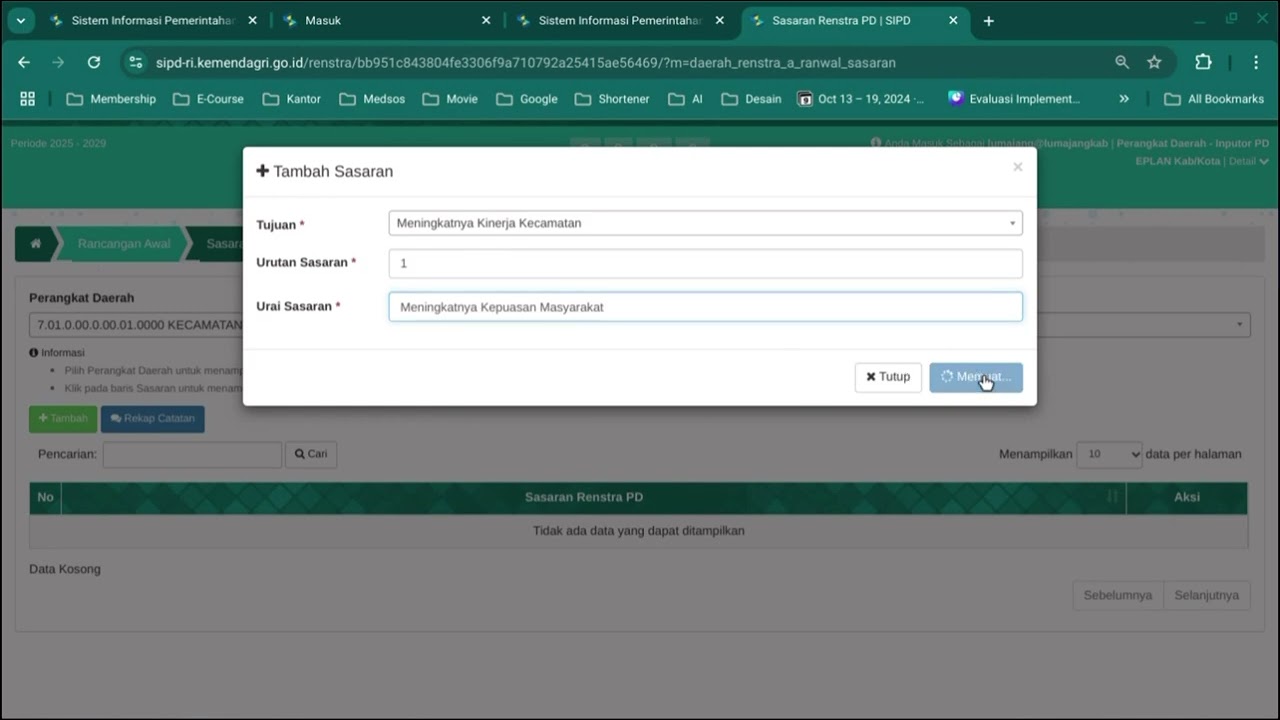Open the Membership bookmark folder
Image resolution: width=1280 pixels, height=720 pixels.
[x=111, y=99]
